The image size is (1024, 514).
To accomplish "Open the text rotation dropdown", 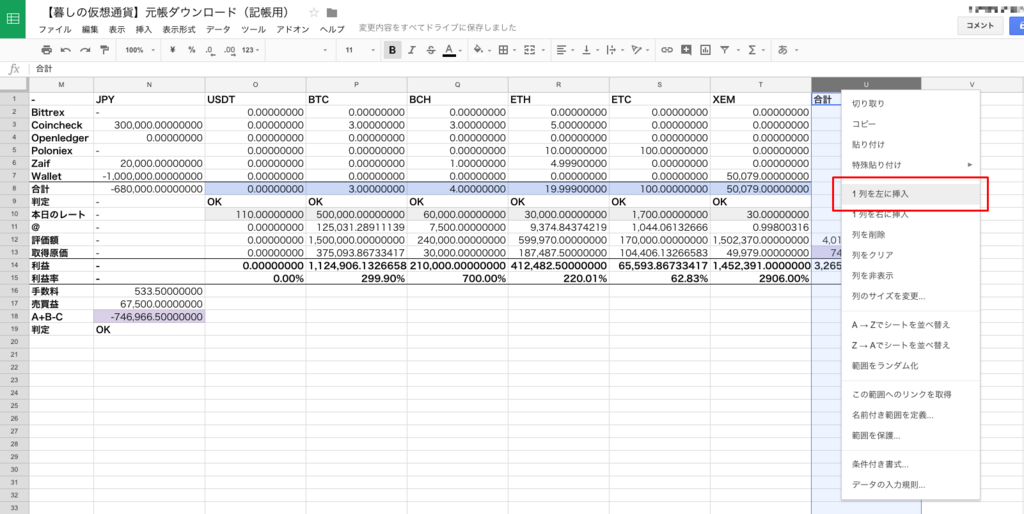I will 641,50.
